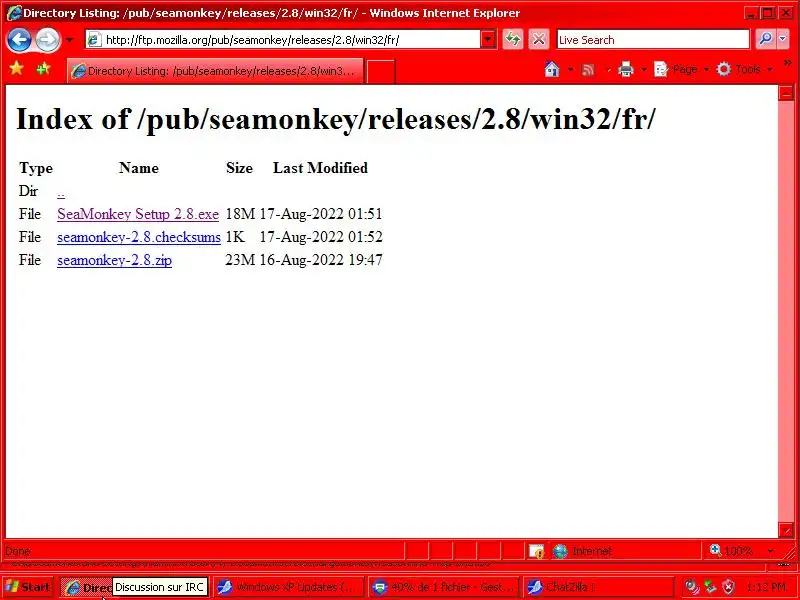
Task: Go back with the Back arrow
Action: point(19,40)
